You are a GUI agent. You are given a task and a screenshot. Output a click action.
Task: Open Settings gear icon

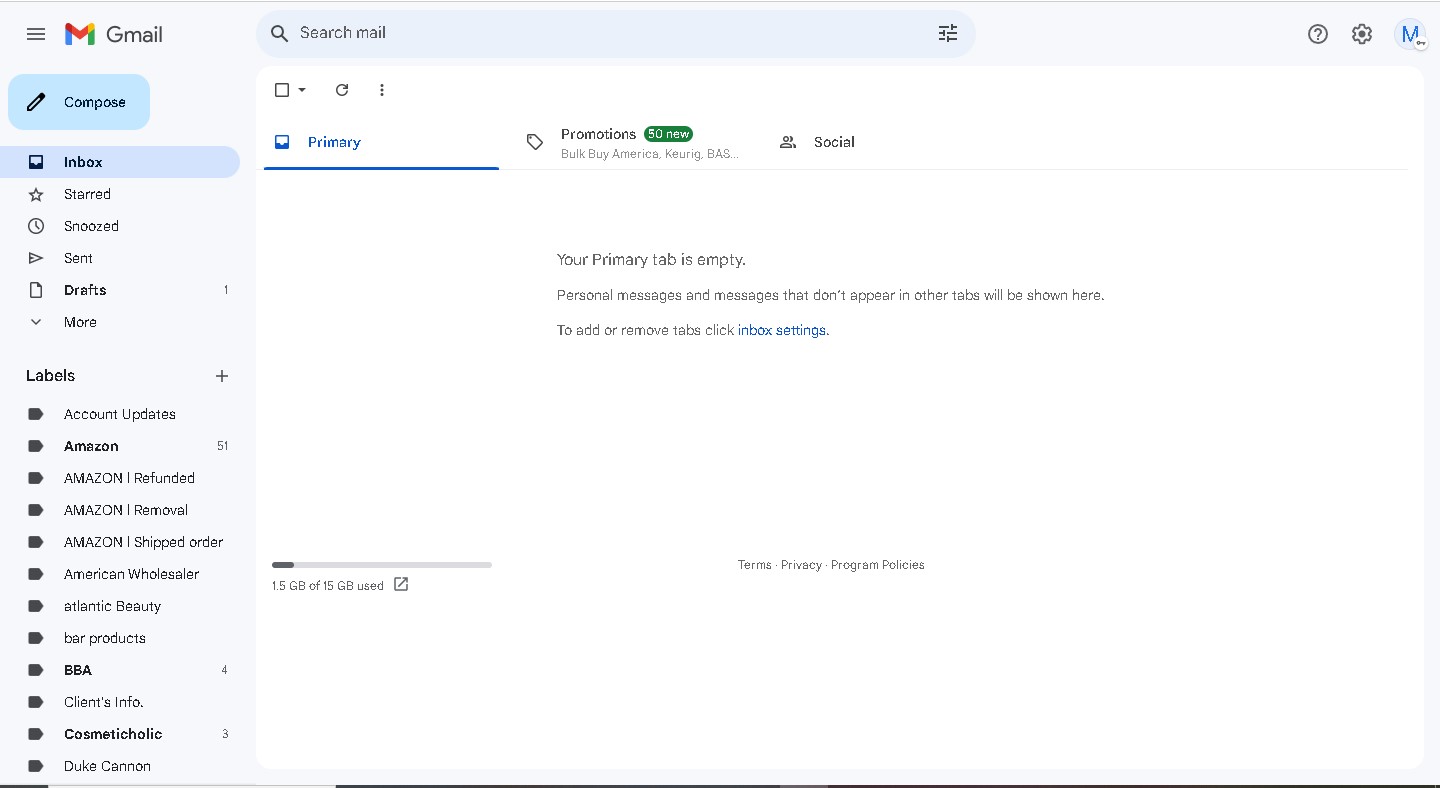[1362, 34]
